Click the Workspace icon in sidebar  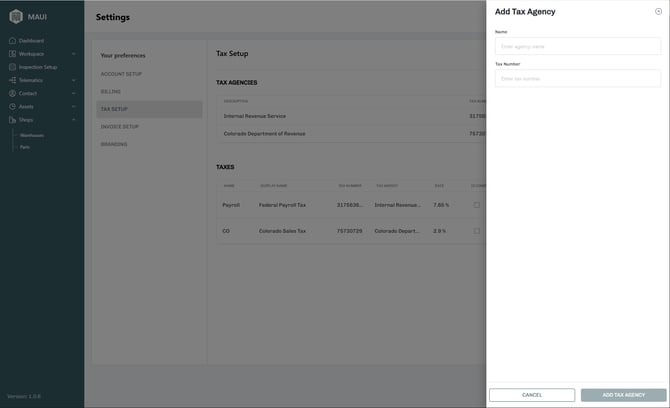click(12, 54)
